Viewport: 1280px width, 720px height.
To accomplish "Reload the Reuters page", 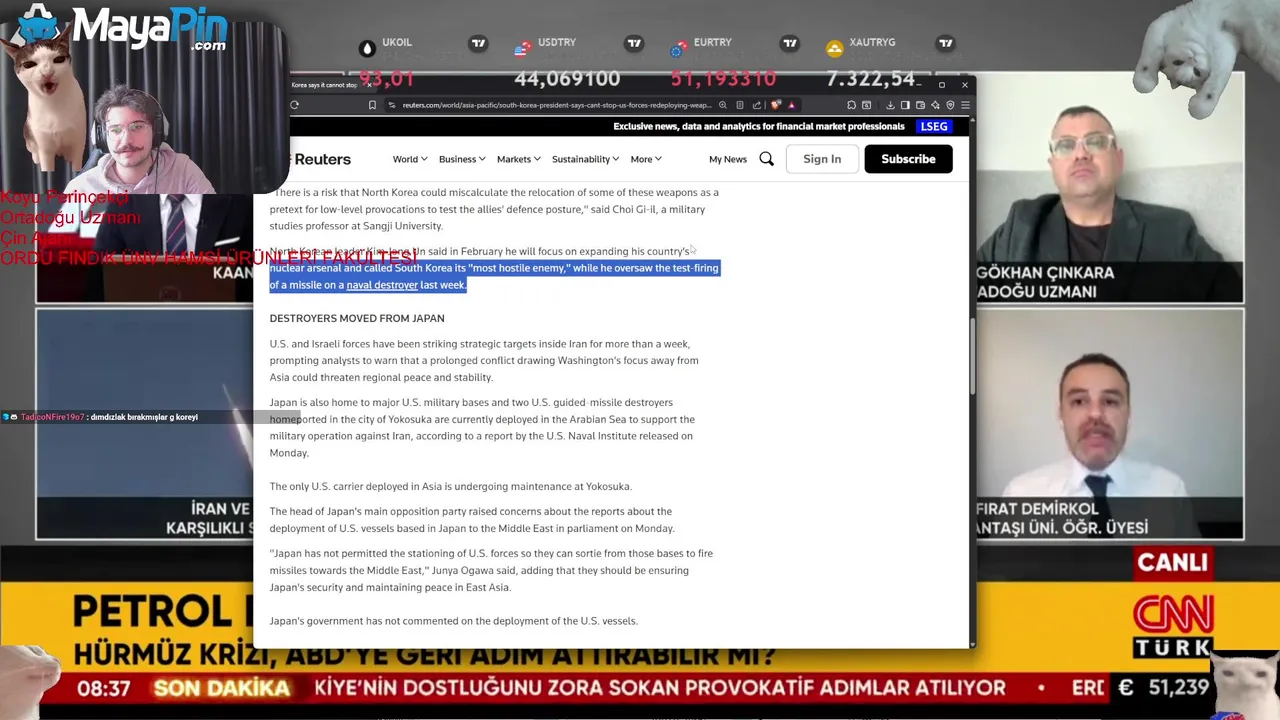I will click(x=294, y=105).
